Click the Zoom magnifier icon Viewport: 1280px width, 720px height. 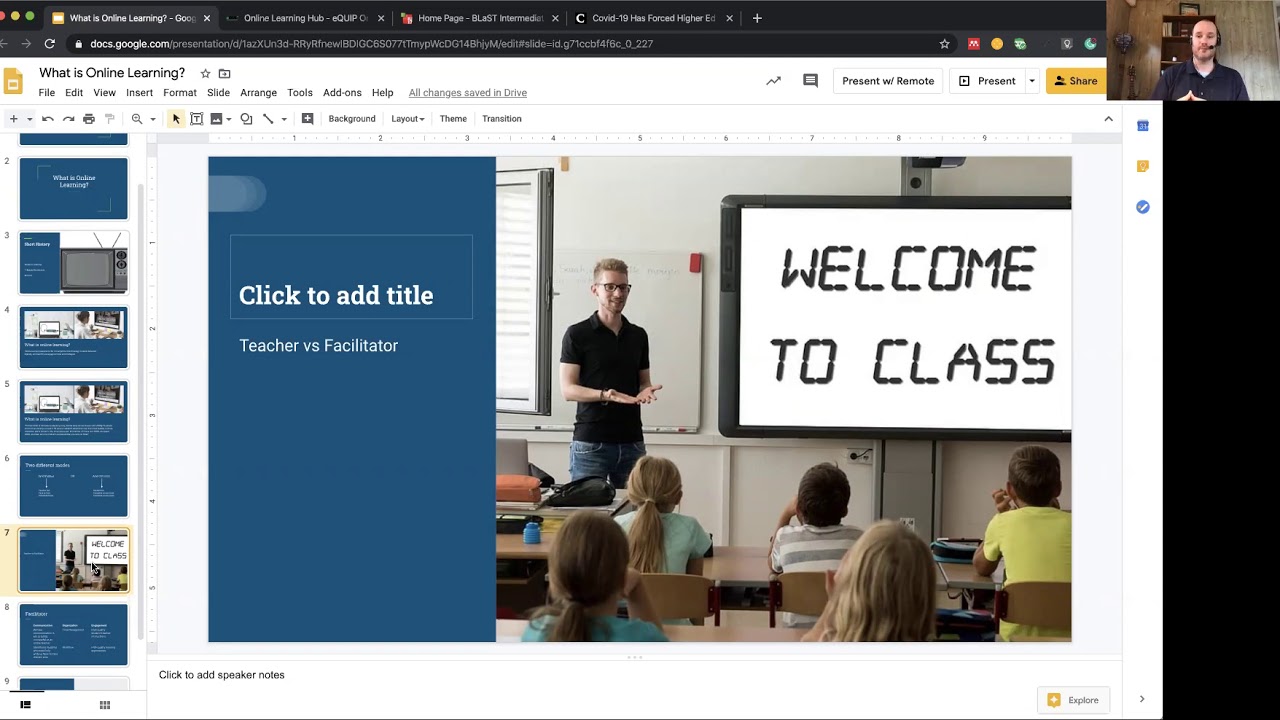pyautogui.click(x=137, y=119)
